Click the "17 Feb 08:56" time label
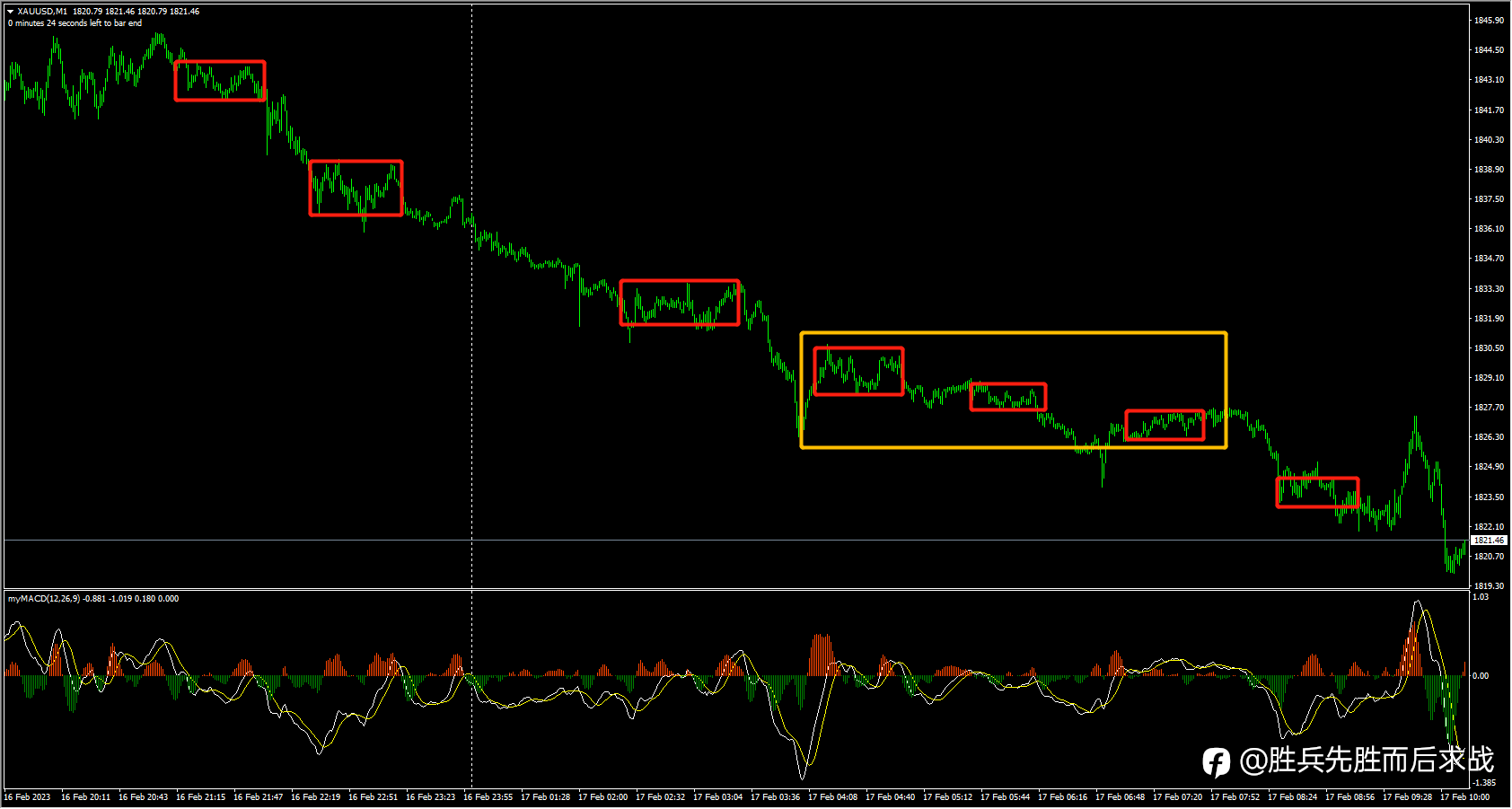Screen dimensions: 1512x809 click(1349, 797)
